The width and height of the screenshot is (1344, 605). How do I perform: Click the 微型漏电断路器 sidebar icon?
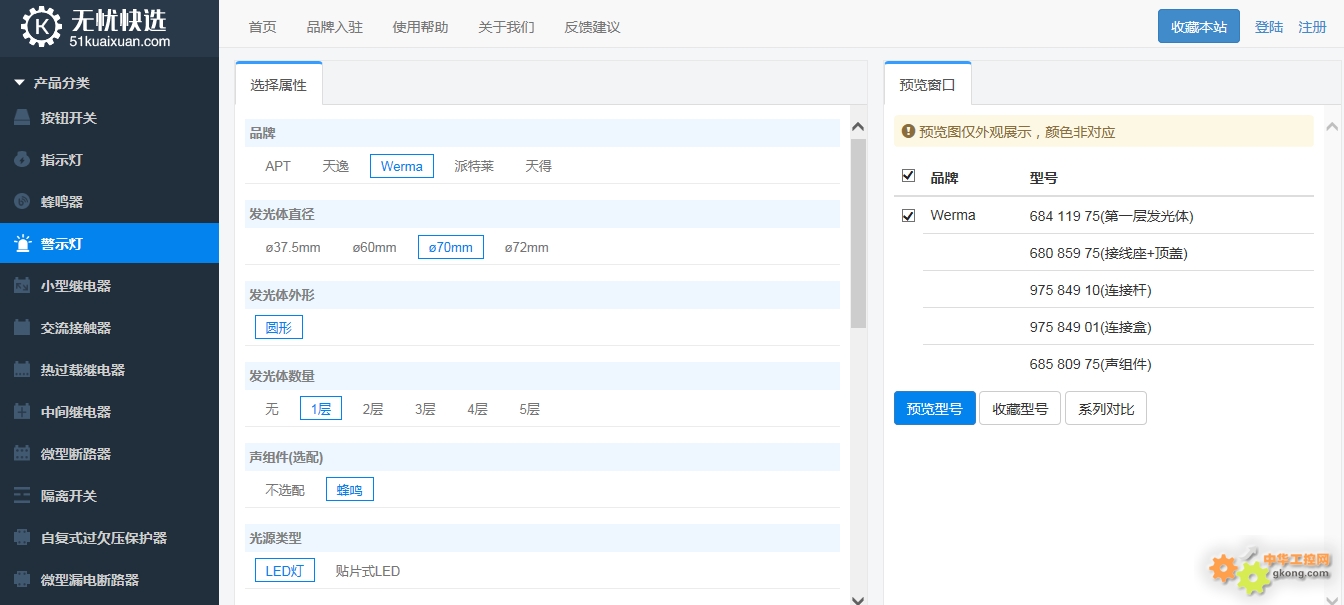22,580
